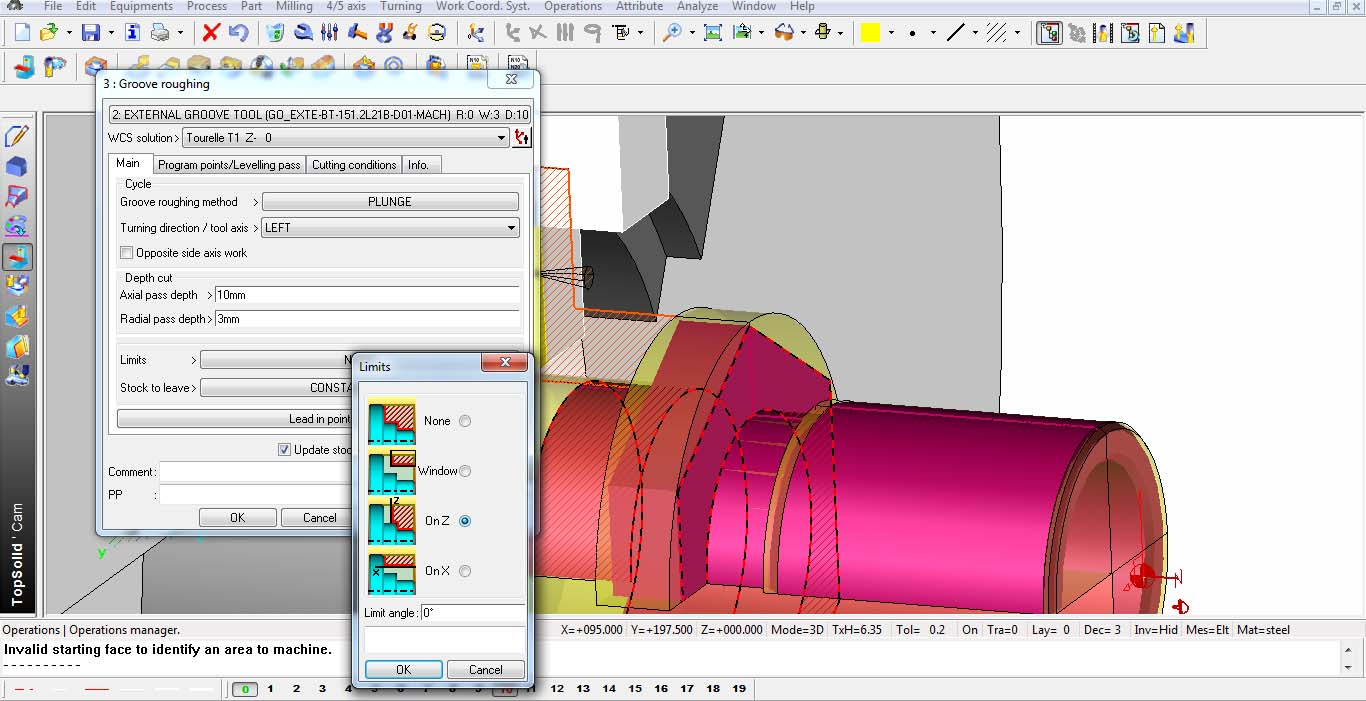This screenshot has height=701, width=1366.
Task: Click the blue information icon
Action: coord(133,33)
